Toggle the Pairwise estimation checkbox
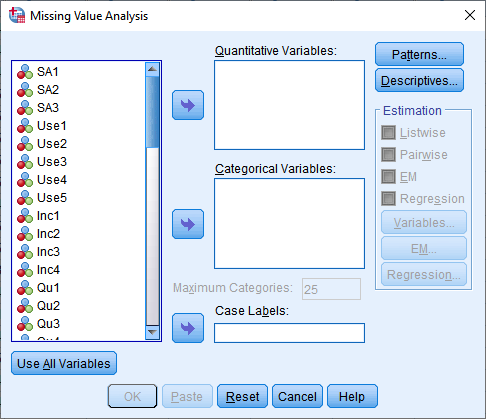Image resolution: width=486 pixels, height=419 pixels. [388, 155]
